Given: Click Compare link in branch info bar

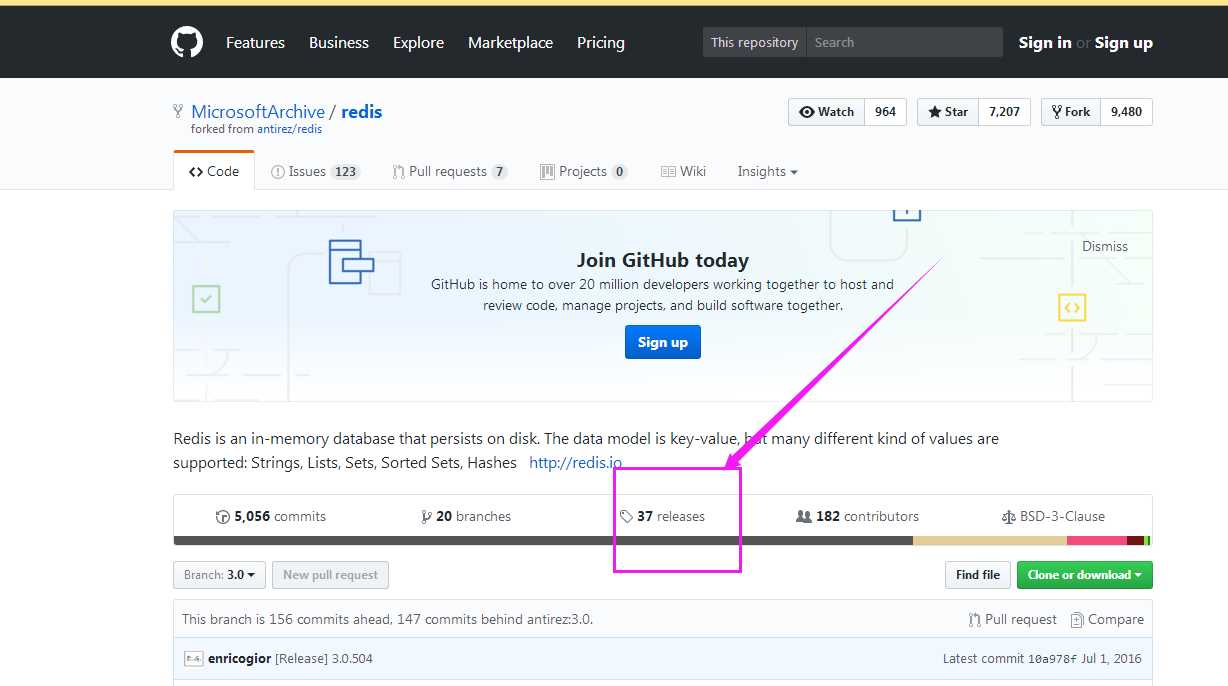Looking at the screenshot, I should point(1107,619).
